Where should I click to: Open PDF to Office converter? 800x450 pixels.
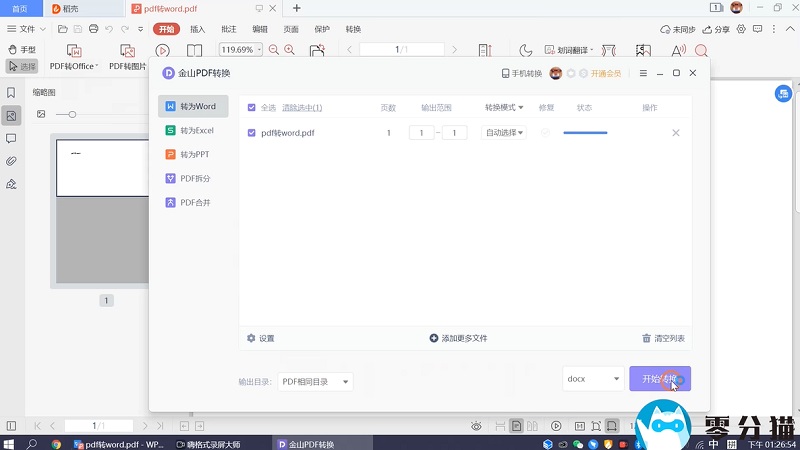point(74,57)
